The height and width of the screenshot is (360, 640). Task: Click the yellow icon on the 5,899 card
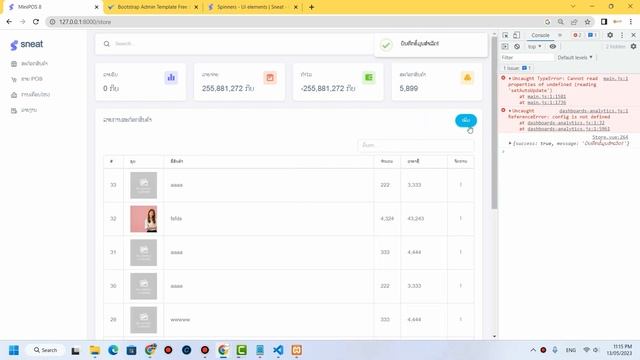467,77
